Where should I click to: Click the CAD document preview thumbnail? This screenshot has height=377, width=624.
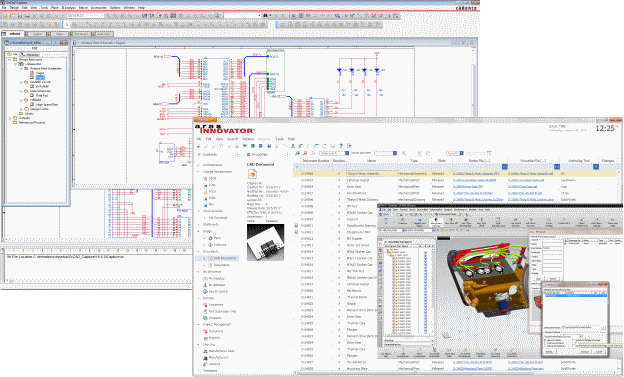265,242
